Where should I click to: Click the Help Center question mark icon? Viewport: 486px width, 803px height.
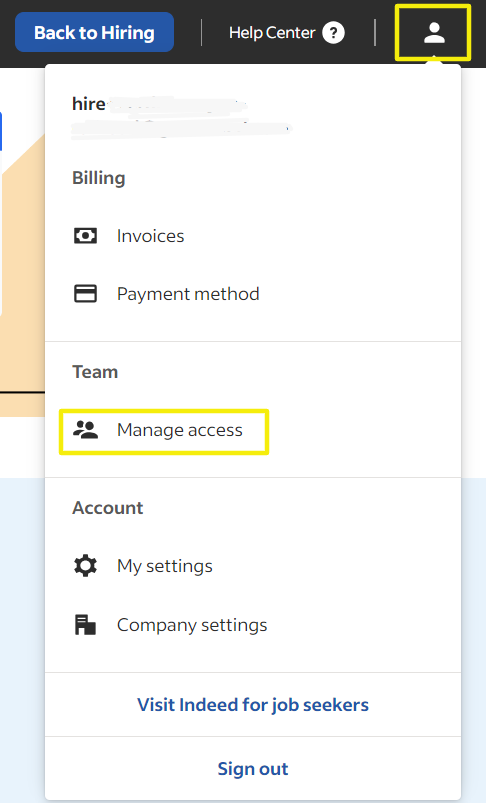point(333,33)
